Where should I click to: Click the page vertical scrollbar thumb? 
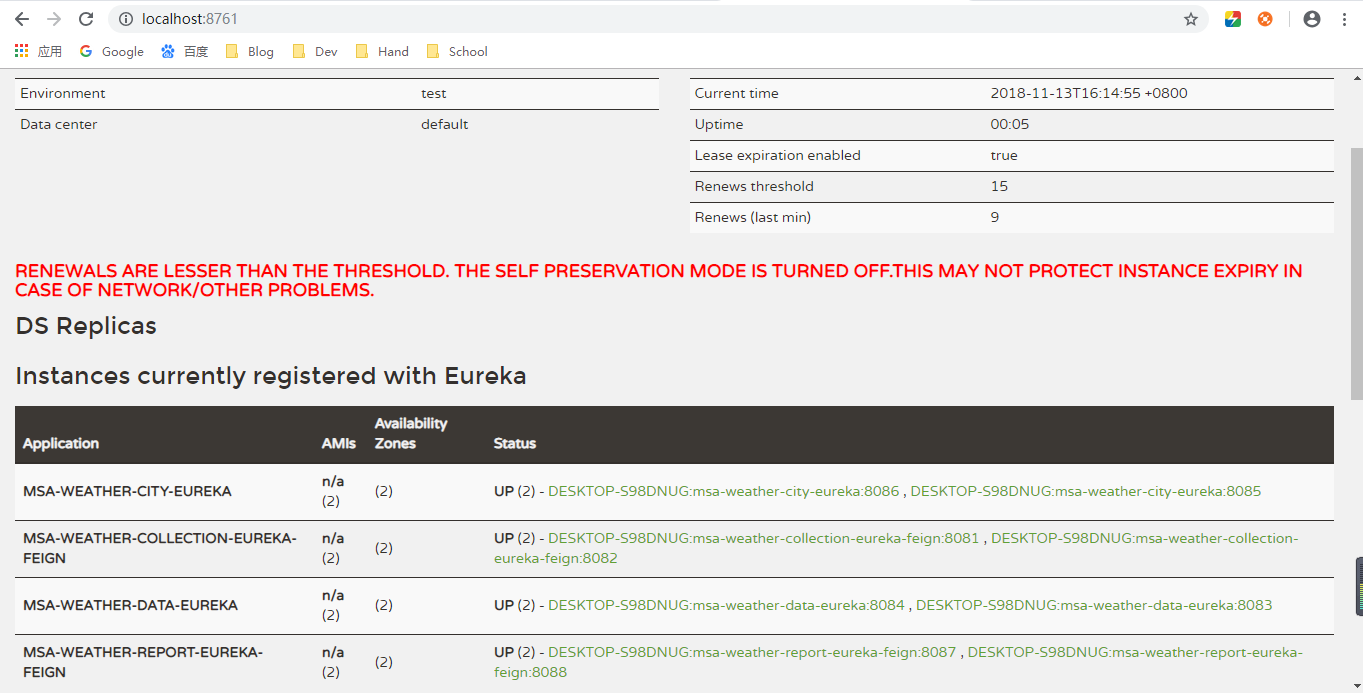pos(1356,272)
